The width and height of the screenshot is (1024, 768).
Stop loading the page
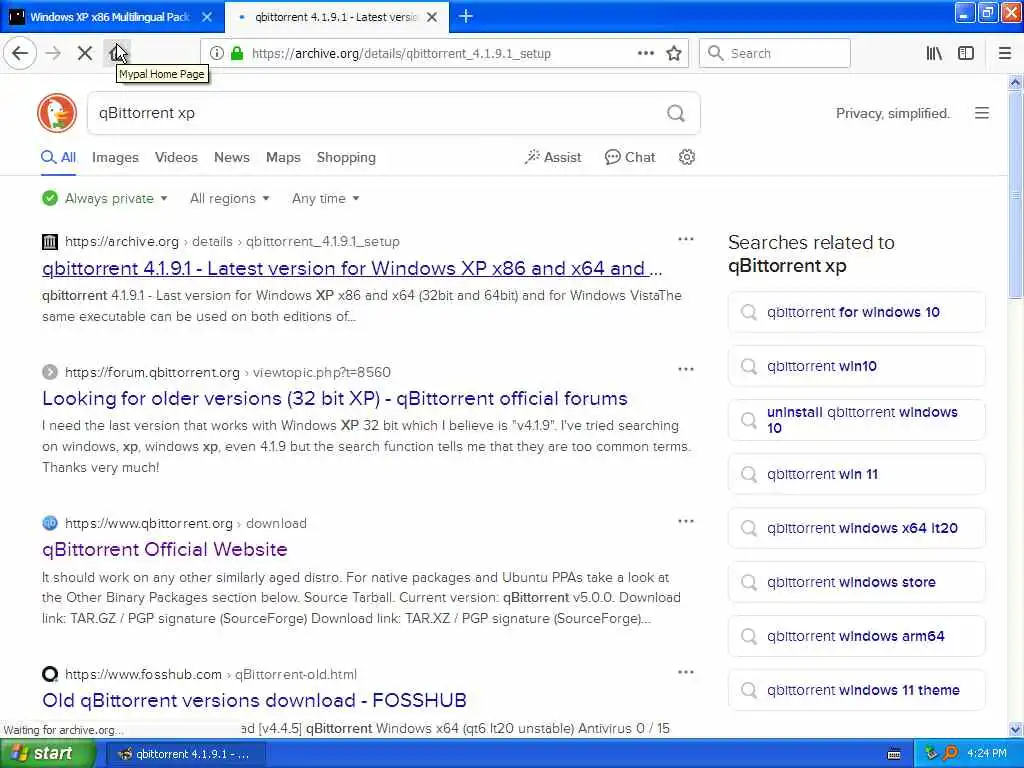pyautogui.click(x=85, y=53)
